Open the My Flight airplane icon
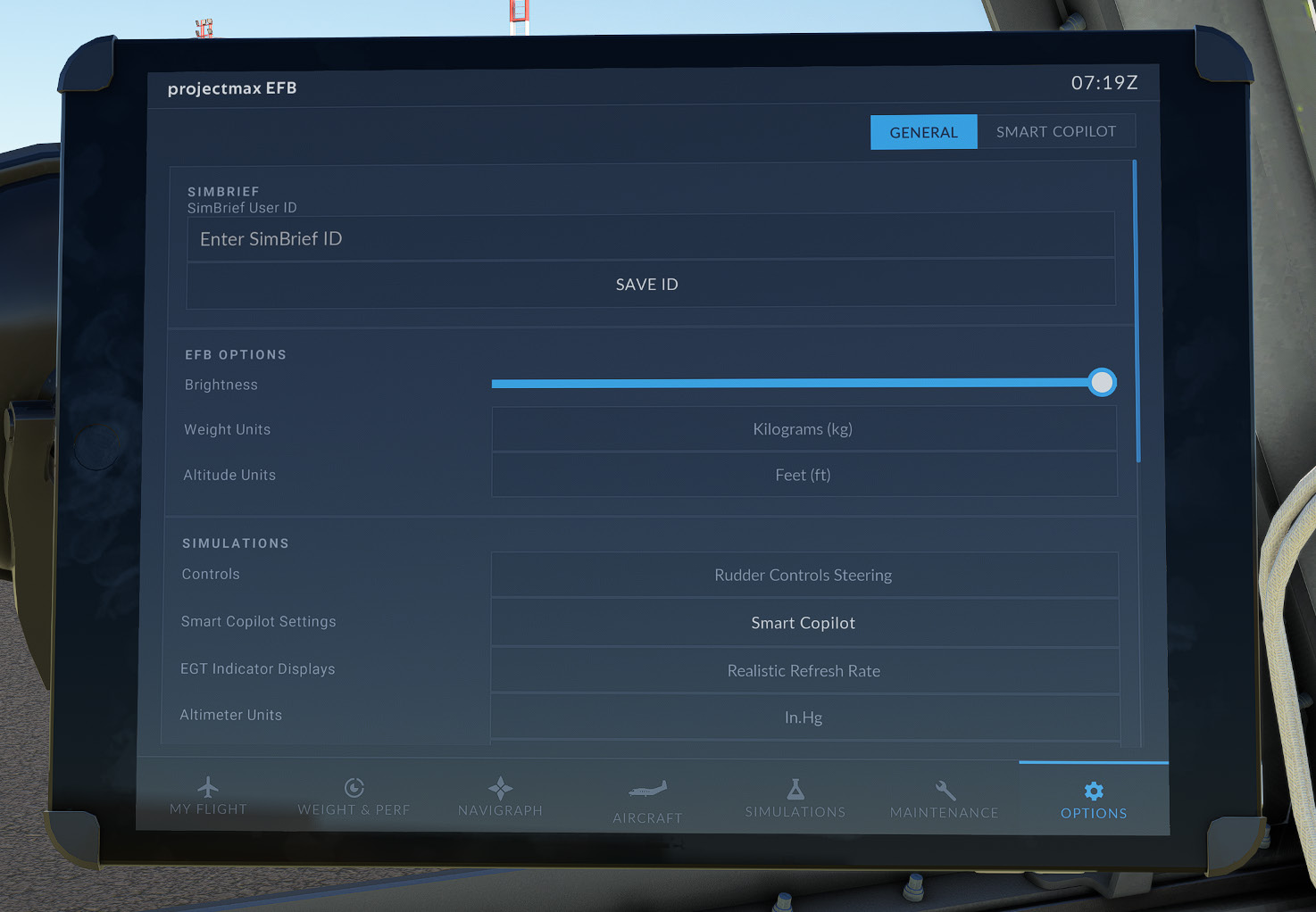The height and width of the screenshot is (912, 1316). click(208, 787)
